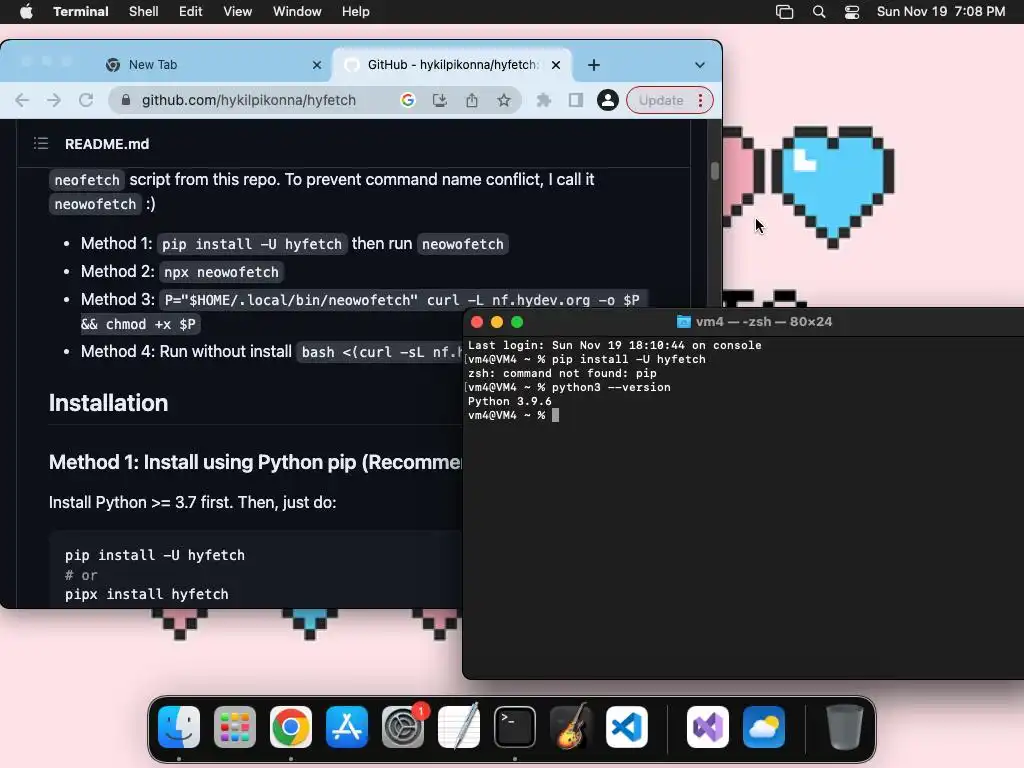Open a new Chrome tab with plus
The height and width of the screenshot is (768, 1024).
click(594, 65)
